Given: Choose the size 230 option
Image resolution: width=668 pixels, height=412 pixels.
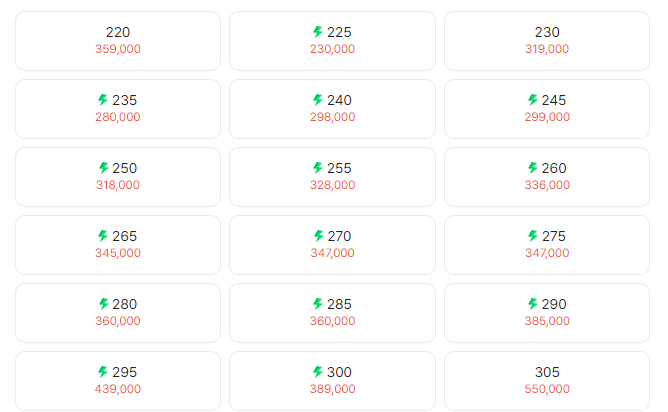Looking at the screenshot, I should [x=547, y=41].
